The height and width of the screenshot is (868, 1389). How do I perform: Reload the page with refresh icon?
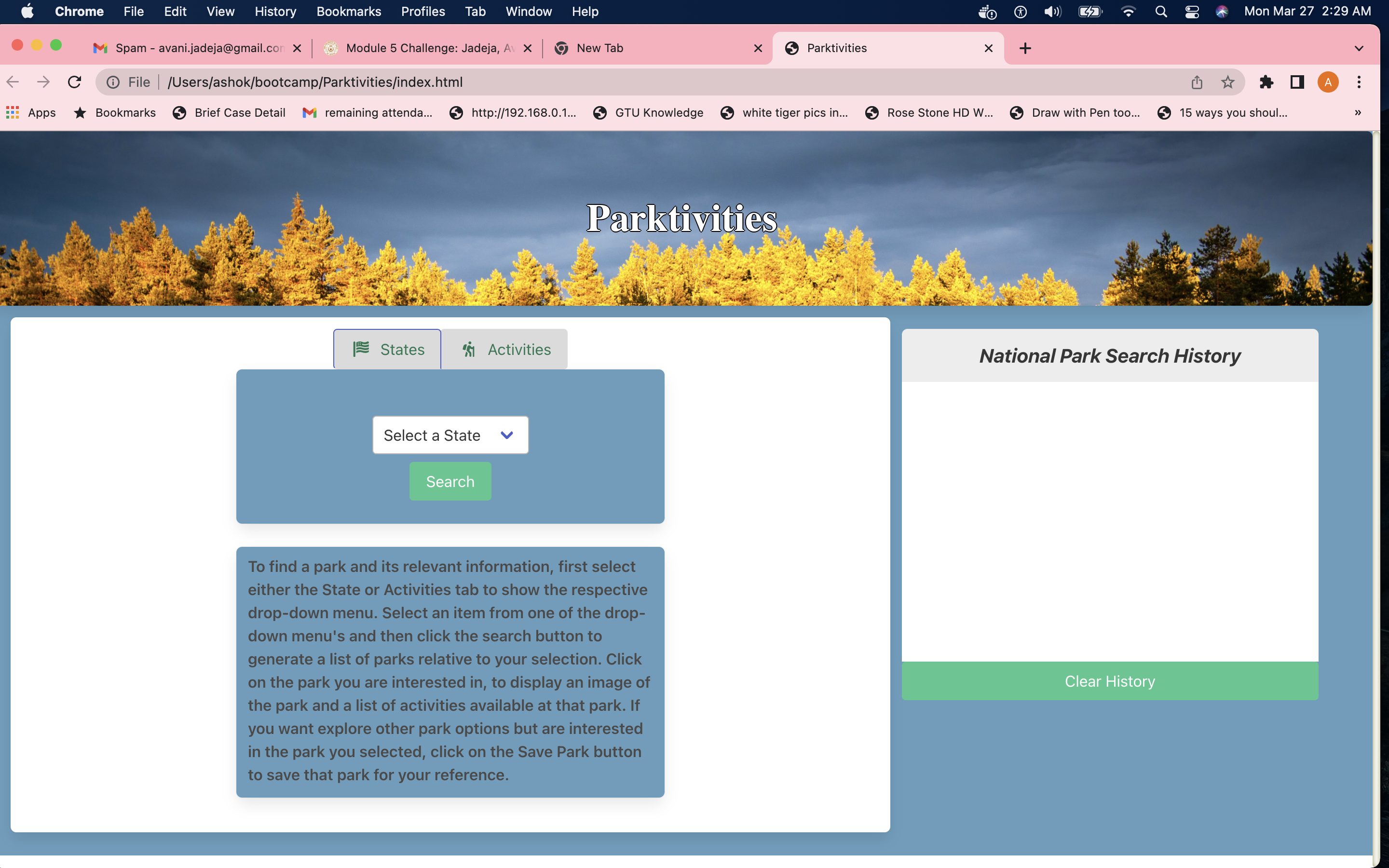point(75,82)
